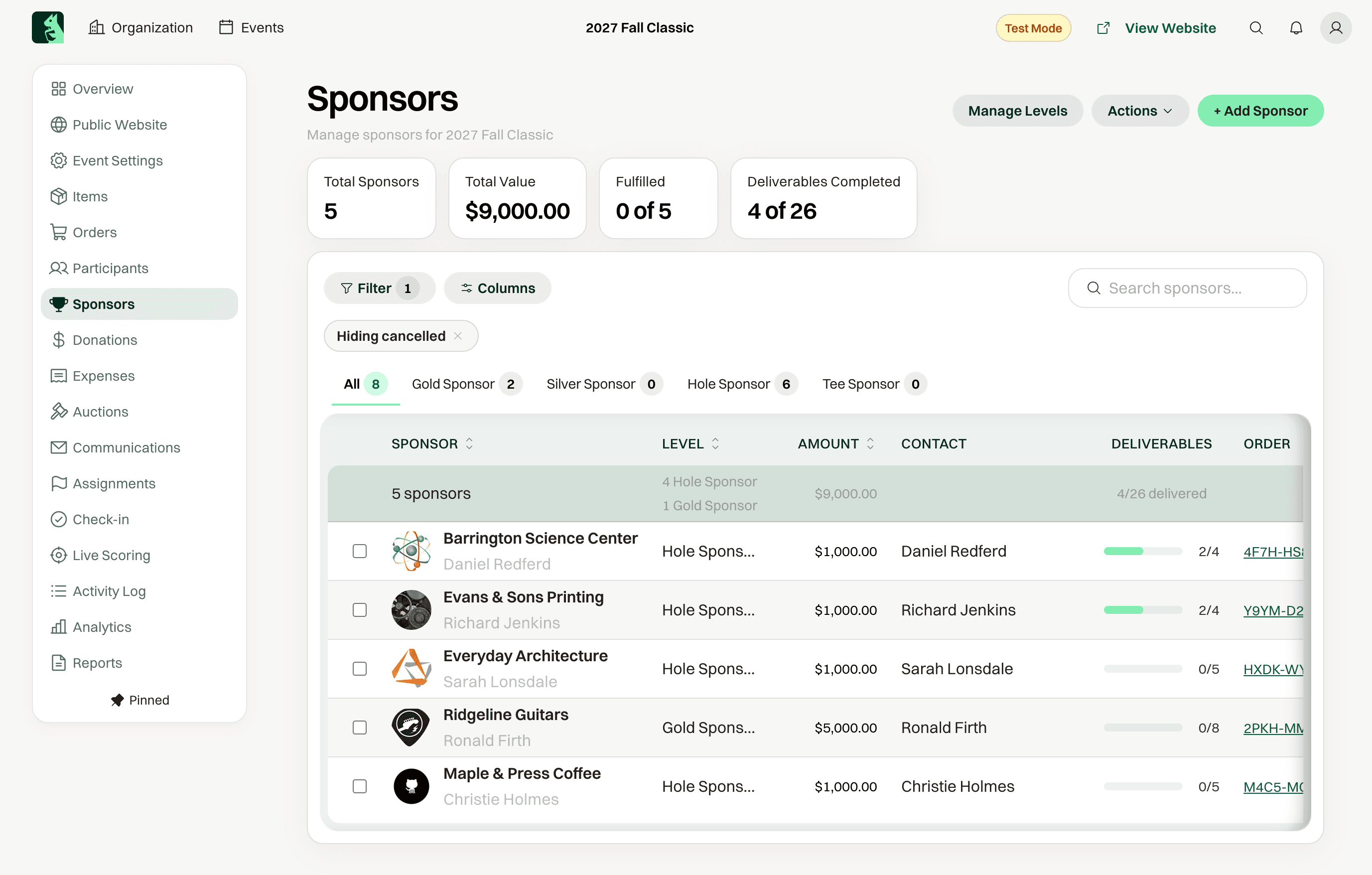1372x875 pixels.
Task: Click View Website link
Action: click(x=1170, y=28)
